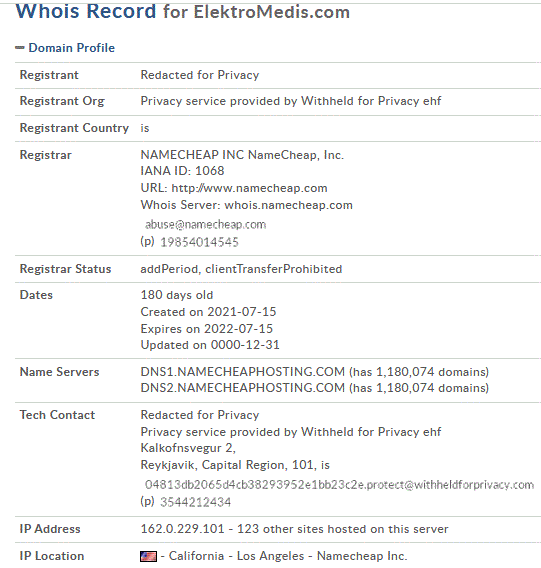This screenshot has width=541, height=568.
Task: Click IP address 162.0.229.101
Action: tap(182, 529)
